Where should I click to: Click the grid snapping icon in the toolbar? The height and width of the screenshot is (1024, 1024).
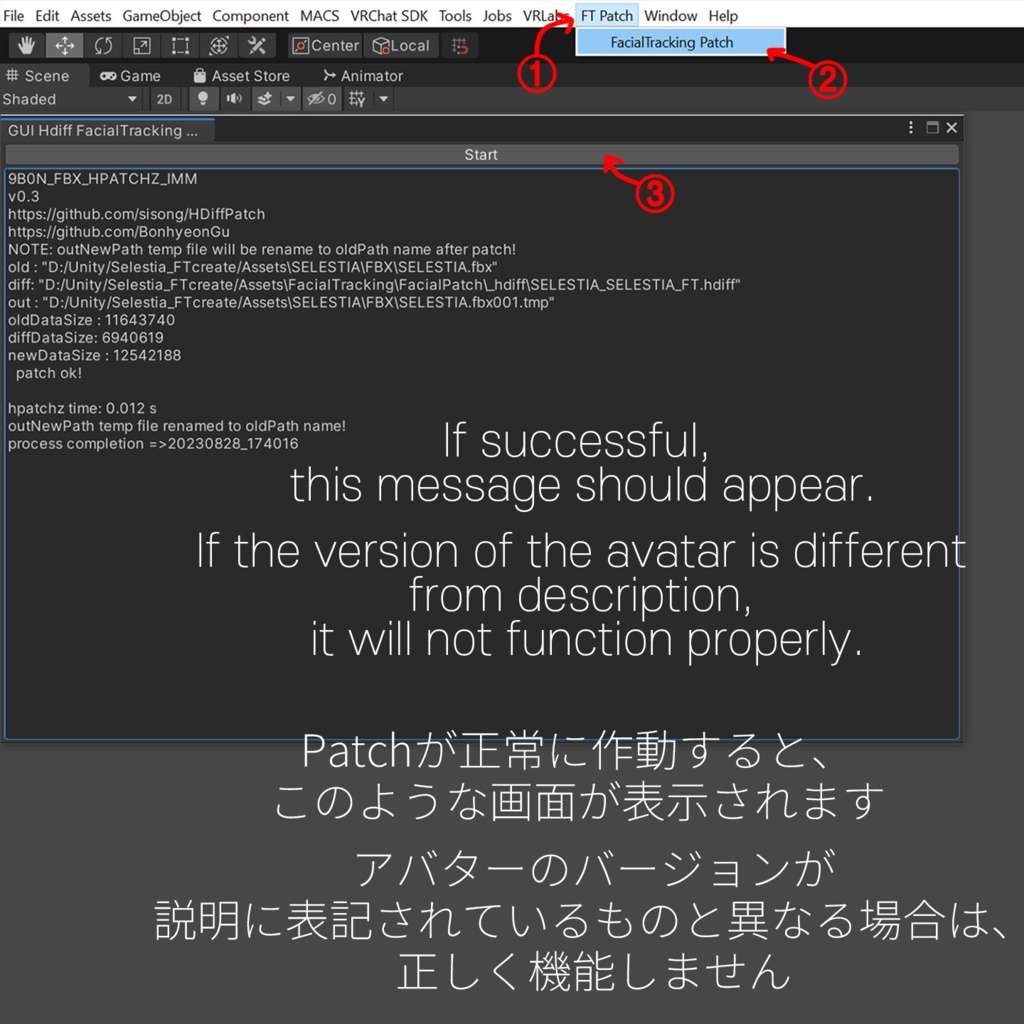(459, 45)
